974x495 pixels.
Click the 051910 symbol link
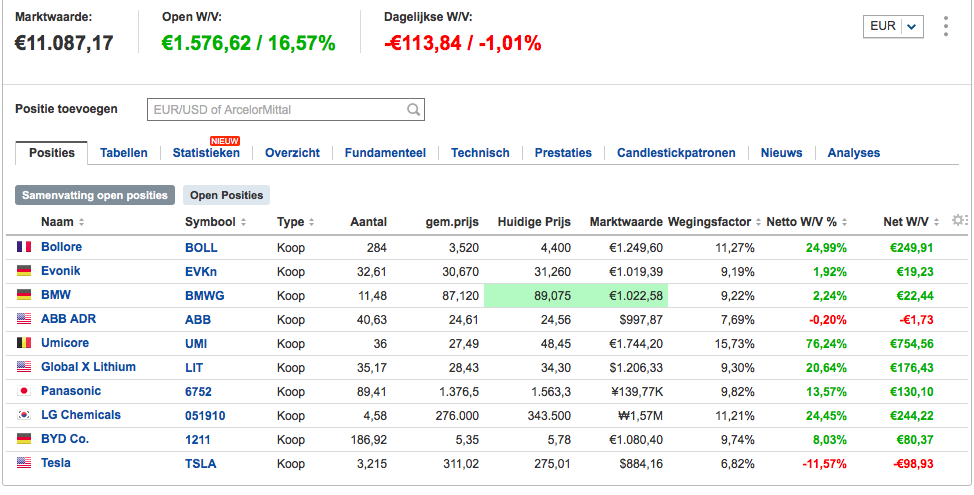click(205, 416)
